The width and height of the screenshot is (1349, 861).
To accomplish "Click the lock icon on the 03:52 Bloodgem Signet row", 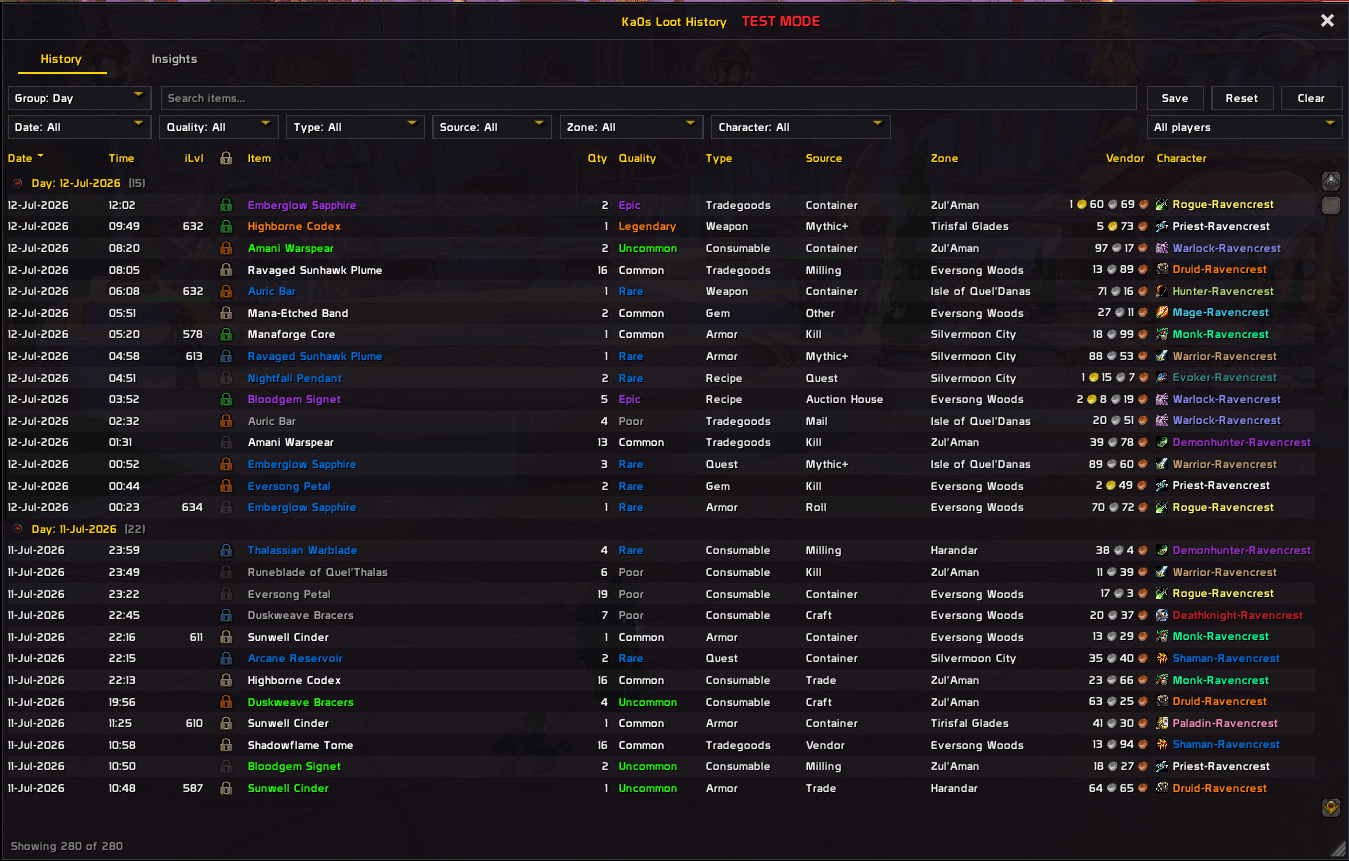I will click(226, 399).
